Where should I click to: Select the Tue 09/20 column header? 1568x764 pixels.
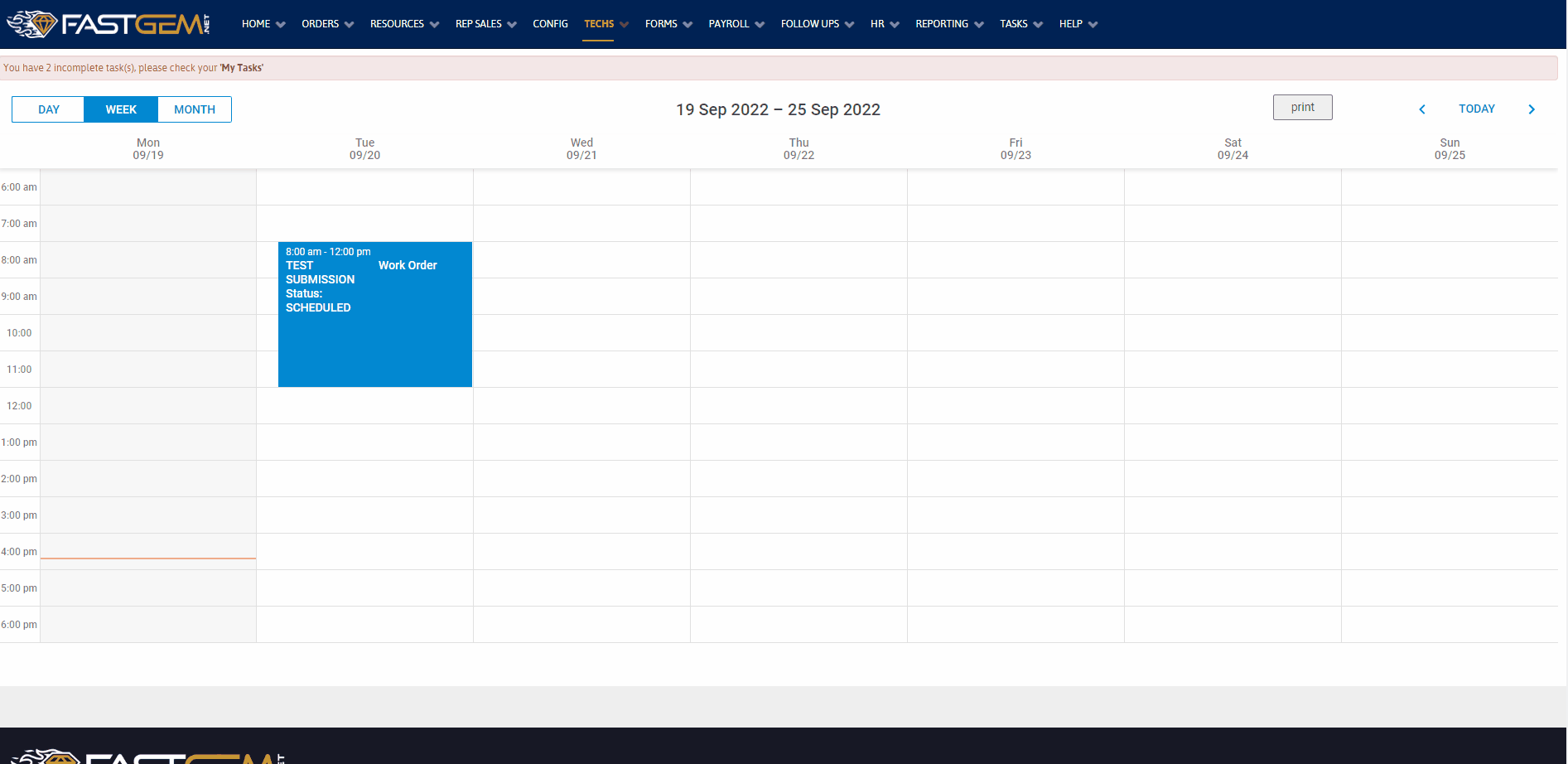pos(365,149)
